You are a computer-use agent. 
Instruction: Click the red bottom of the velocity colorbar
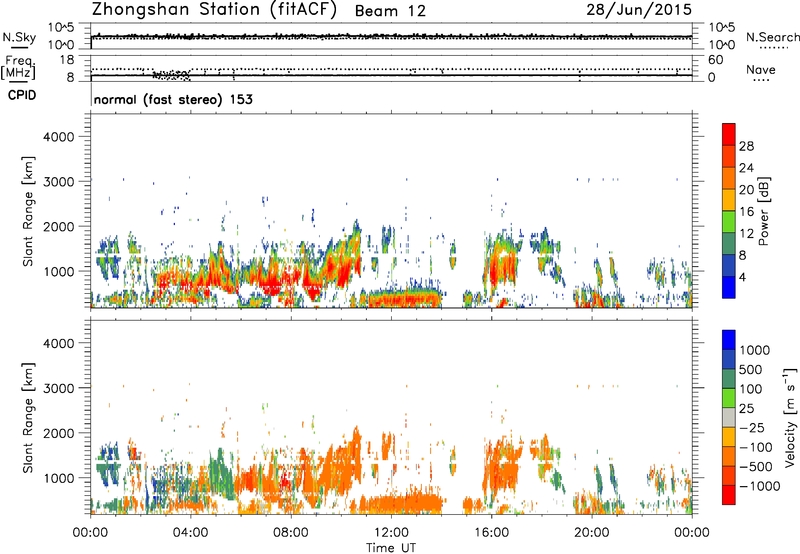[x=729, y=495]
